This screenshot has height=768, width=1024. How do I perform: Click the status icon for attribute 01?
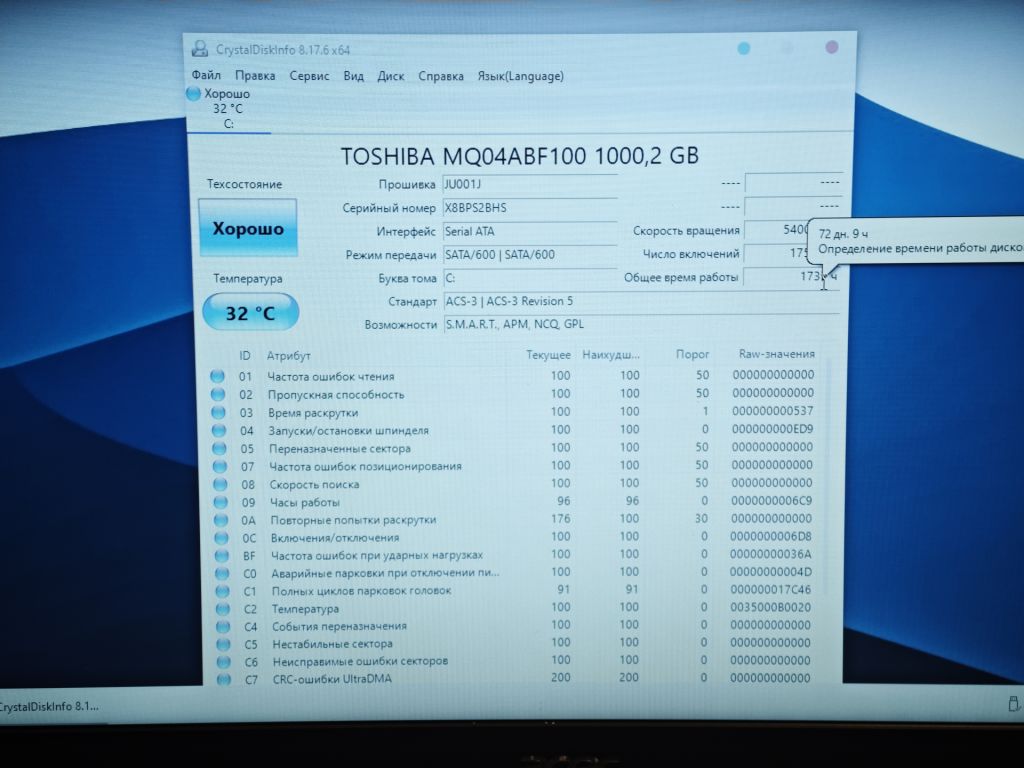217,376
